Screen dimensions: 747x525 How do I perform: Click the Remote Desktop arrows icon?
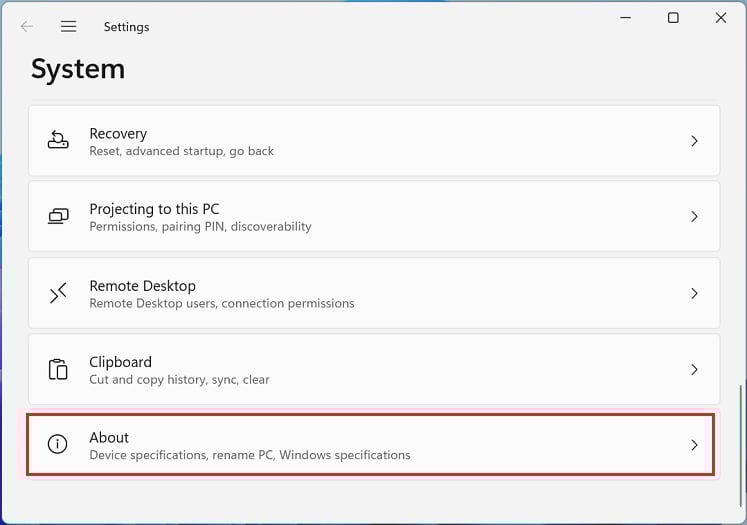click(58, 293)
